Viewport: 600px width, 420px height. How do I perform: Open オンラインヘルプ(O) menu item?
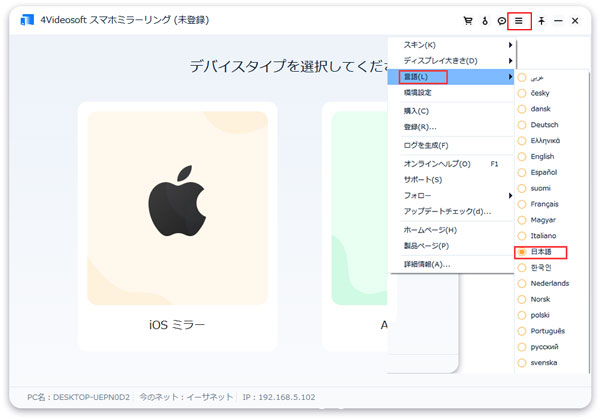point(451,164)
